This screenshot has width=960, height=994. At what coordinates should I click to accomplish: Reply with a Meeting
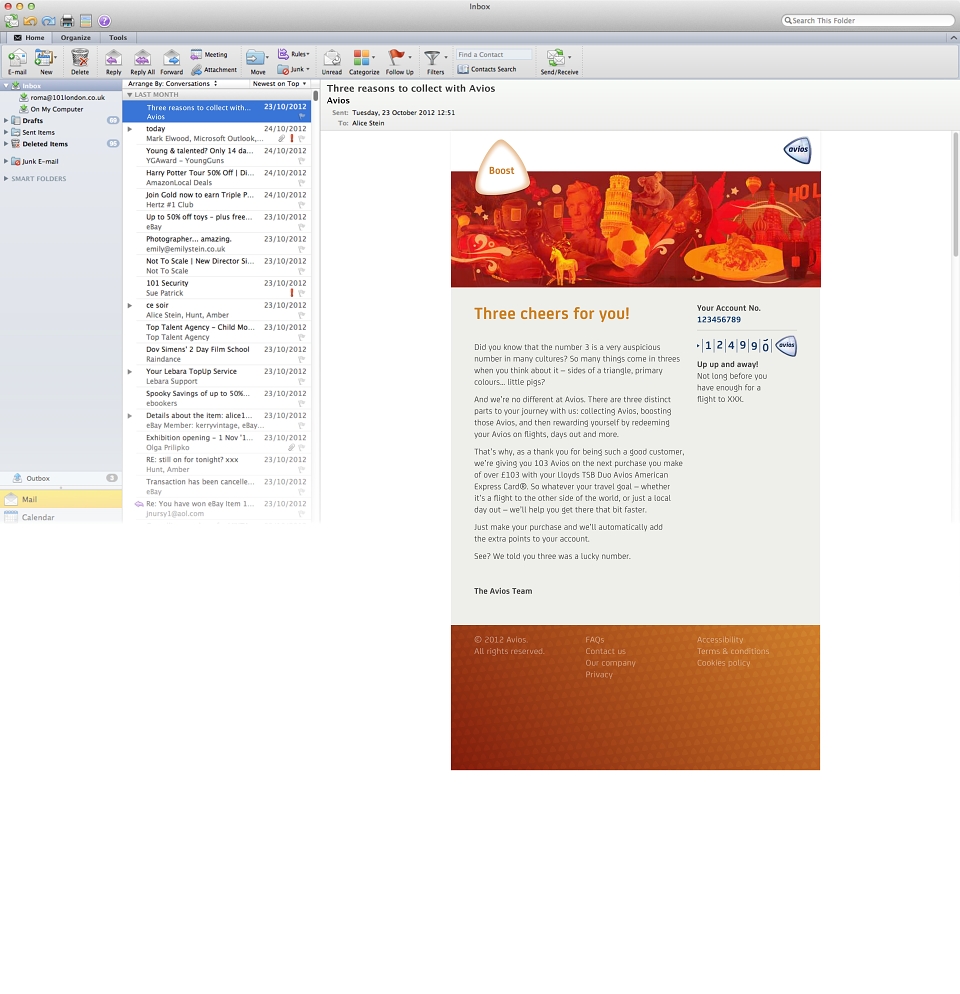point(209,55)
